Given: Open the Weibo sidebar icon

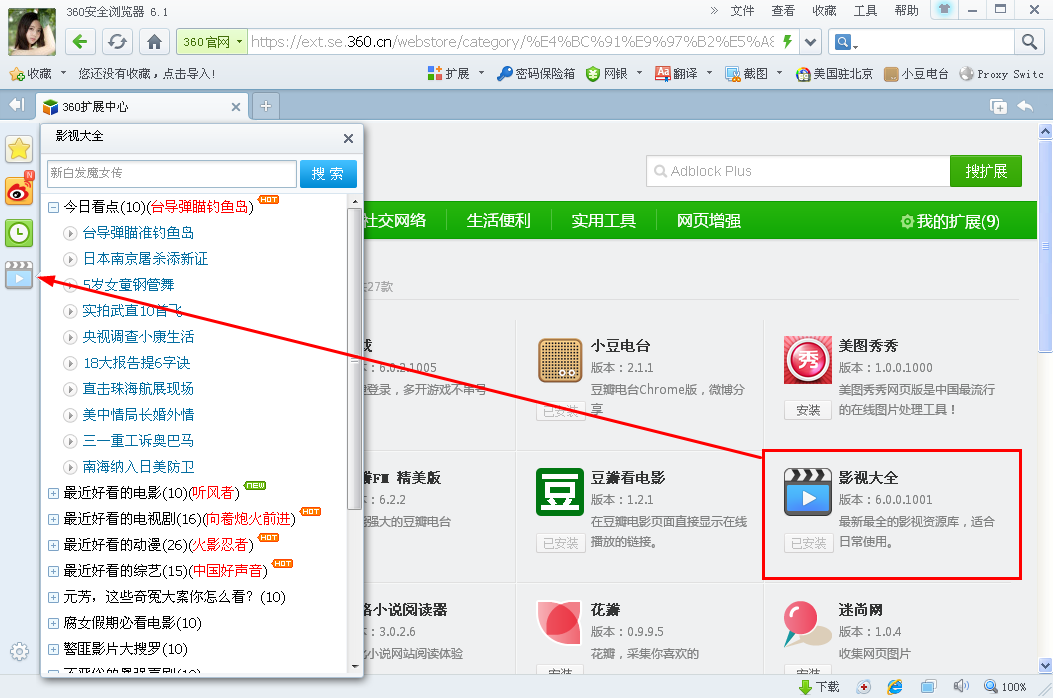Looking at the screenshot, I should [19, 191].
